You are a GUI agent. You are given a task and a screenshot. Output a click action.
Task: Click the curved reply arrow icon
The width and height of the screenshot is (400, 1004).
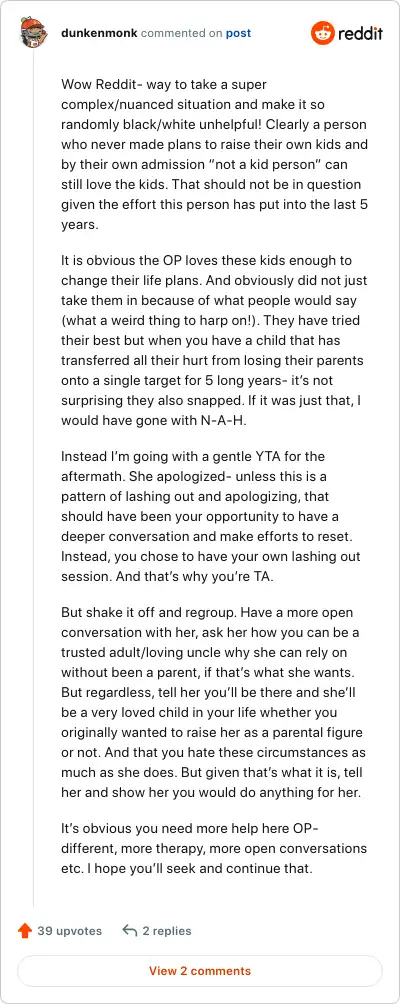tap(130, 931)
